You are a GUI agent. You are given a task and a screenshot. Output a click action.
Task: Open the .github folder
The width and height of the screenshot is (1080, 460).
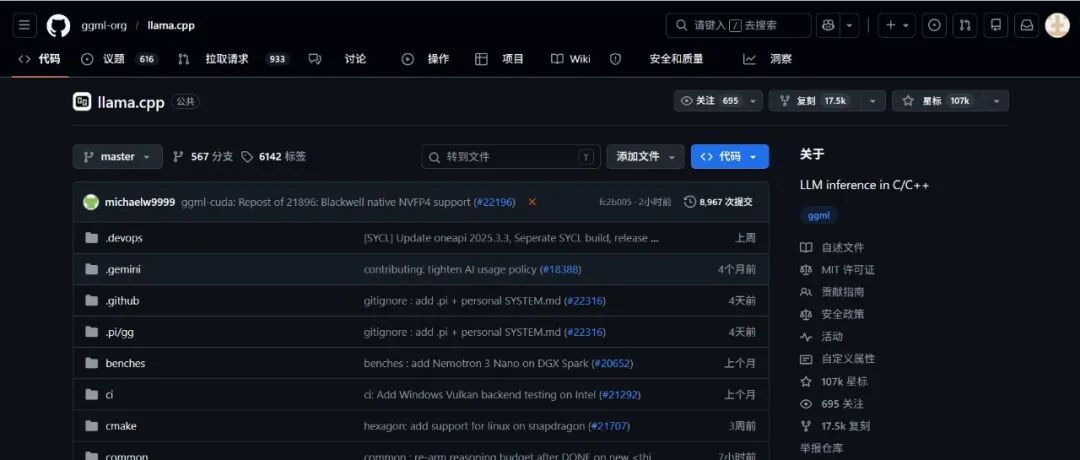click(122, 301)
